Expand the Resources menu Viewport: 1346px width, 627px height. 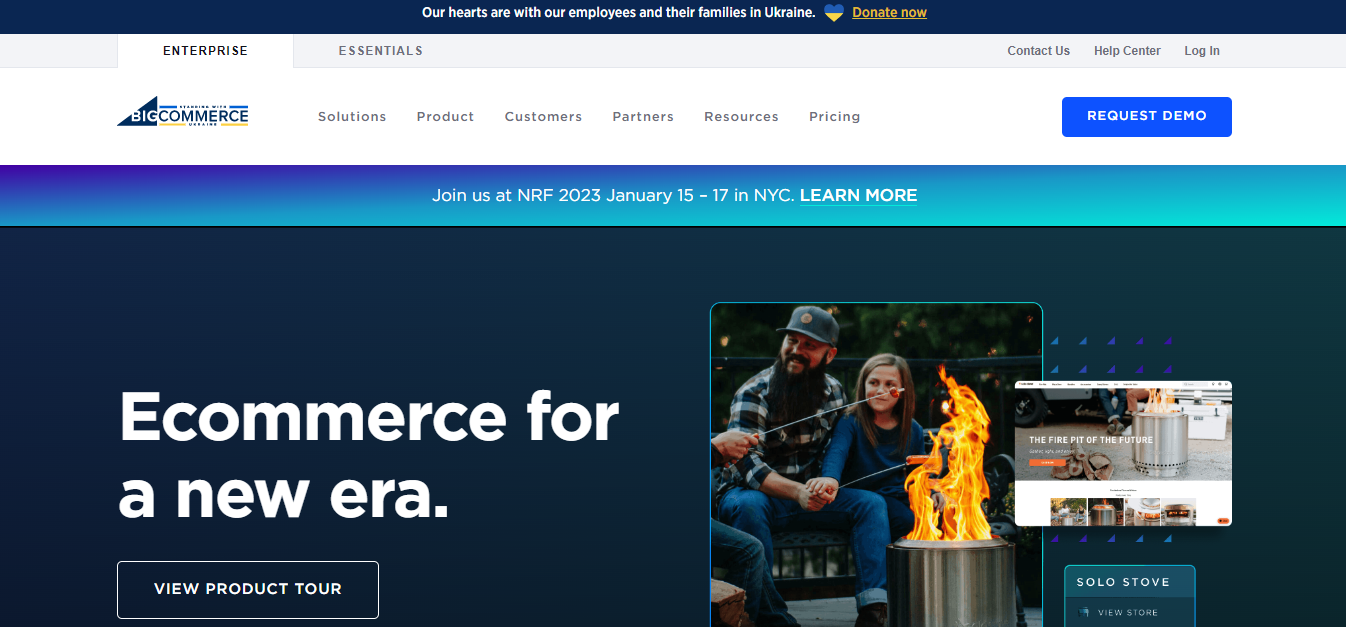click(741, 117)
